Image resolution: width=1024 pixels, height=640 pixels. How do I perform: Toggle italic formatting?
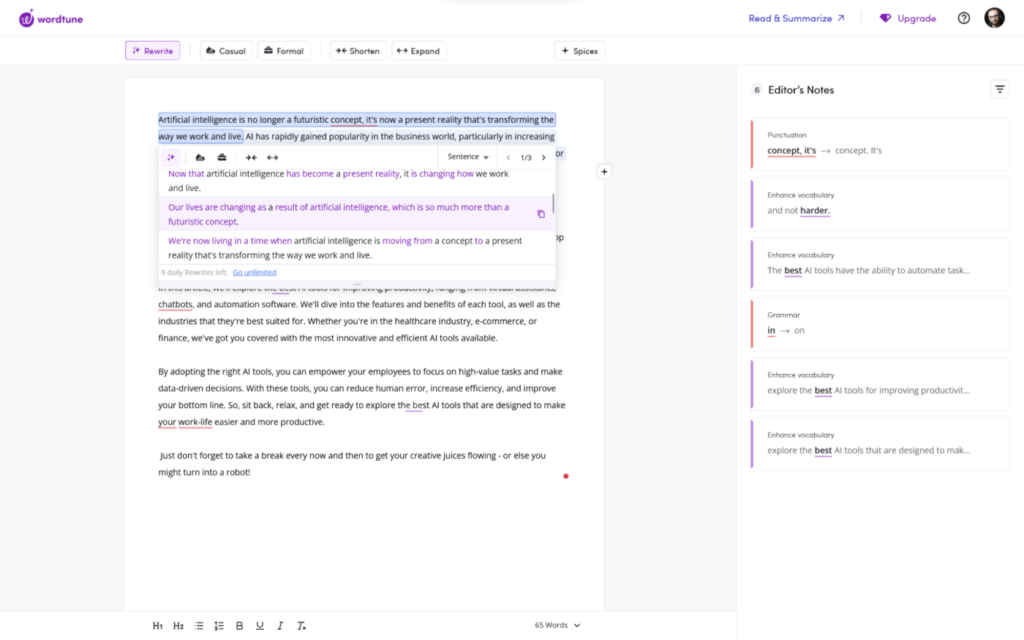(280, 626)
